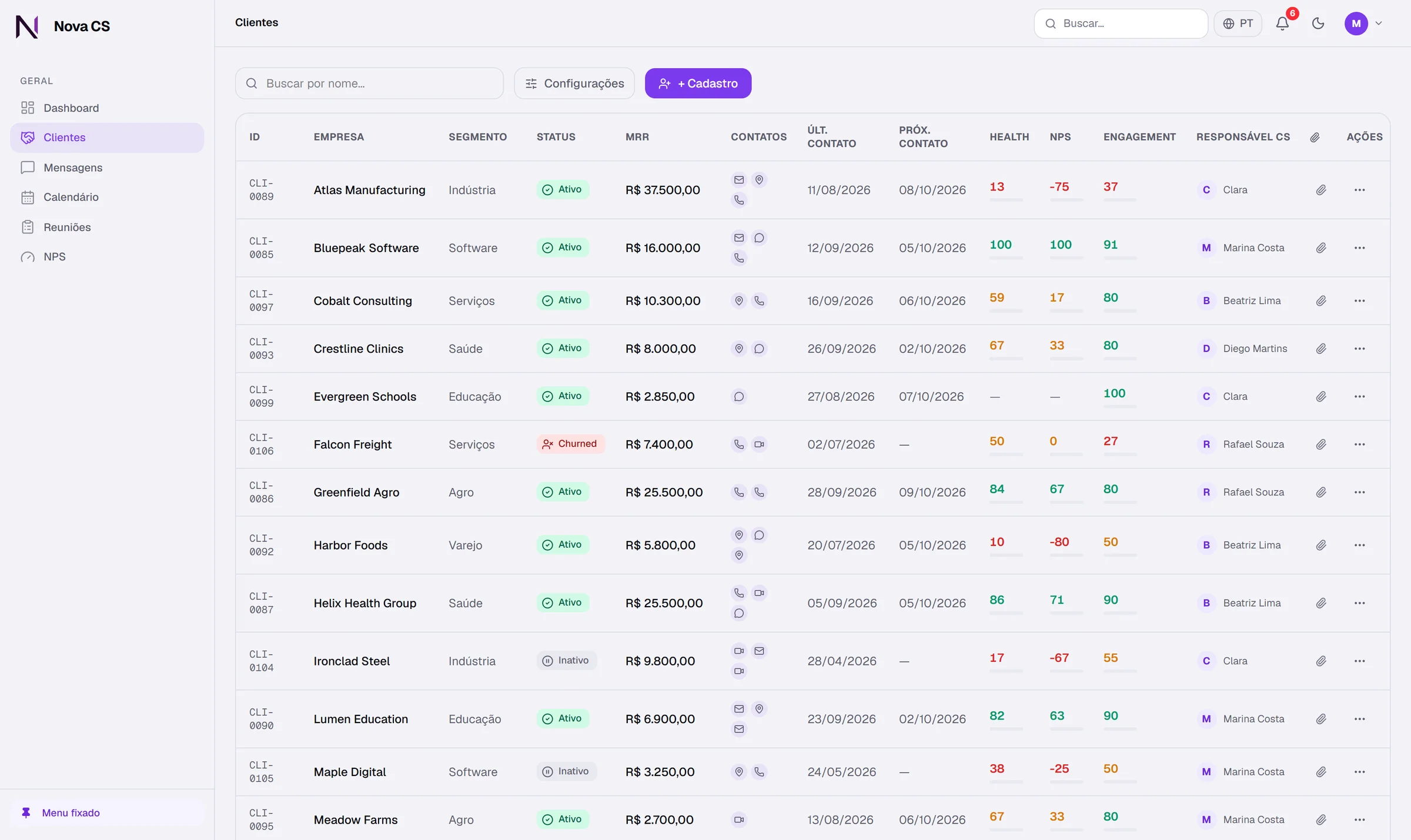Open actions menu for Ironclad Steel
1411x840 pixels.
(1359, 661)
